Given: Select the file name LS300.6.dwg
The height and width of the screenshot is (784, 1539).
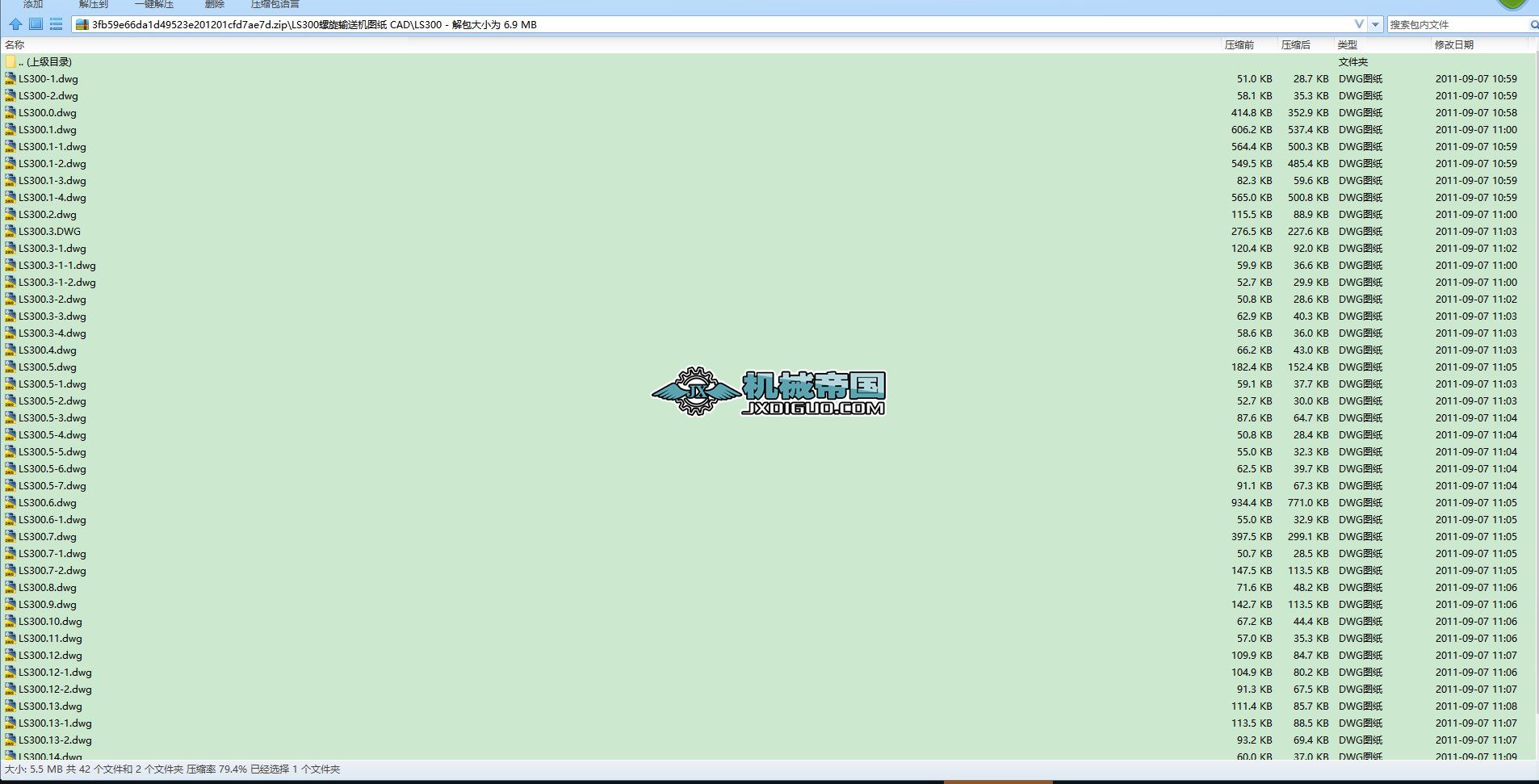Looking at the screenshot, I should tap(48, 503).
